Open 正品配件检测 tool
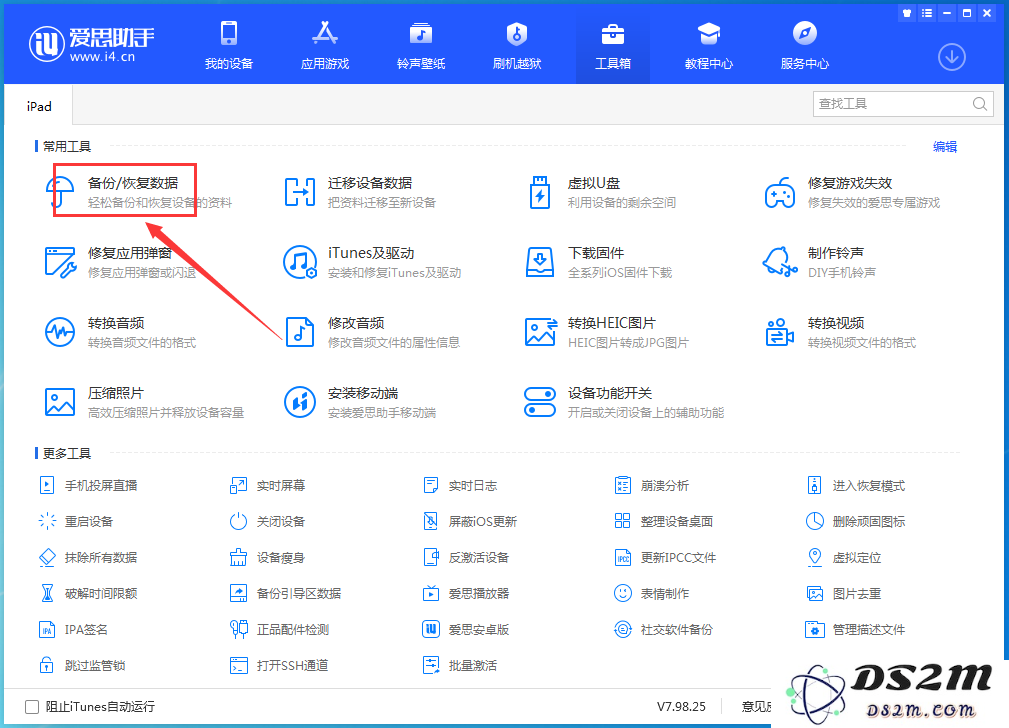 (x=280, y=630)
